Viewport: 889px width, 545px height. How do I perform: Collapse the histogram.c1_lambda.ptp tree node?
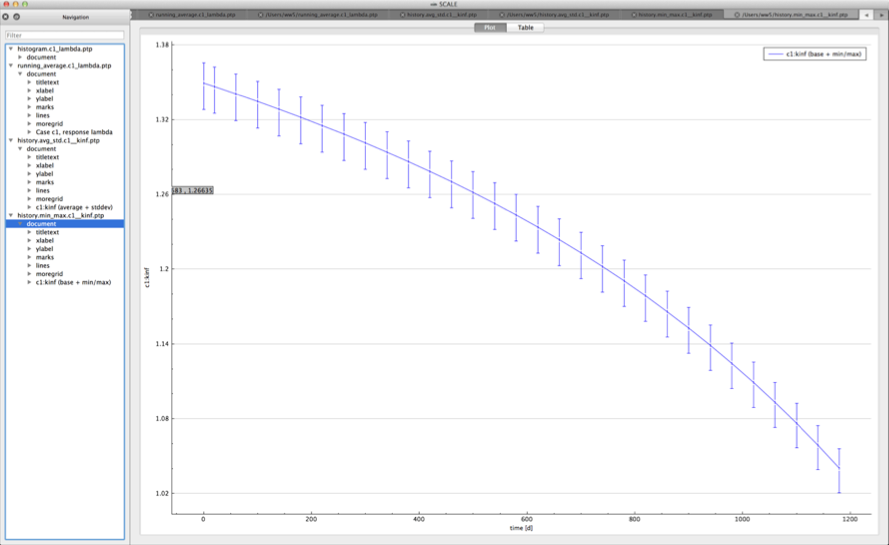(x=11, y=49)
